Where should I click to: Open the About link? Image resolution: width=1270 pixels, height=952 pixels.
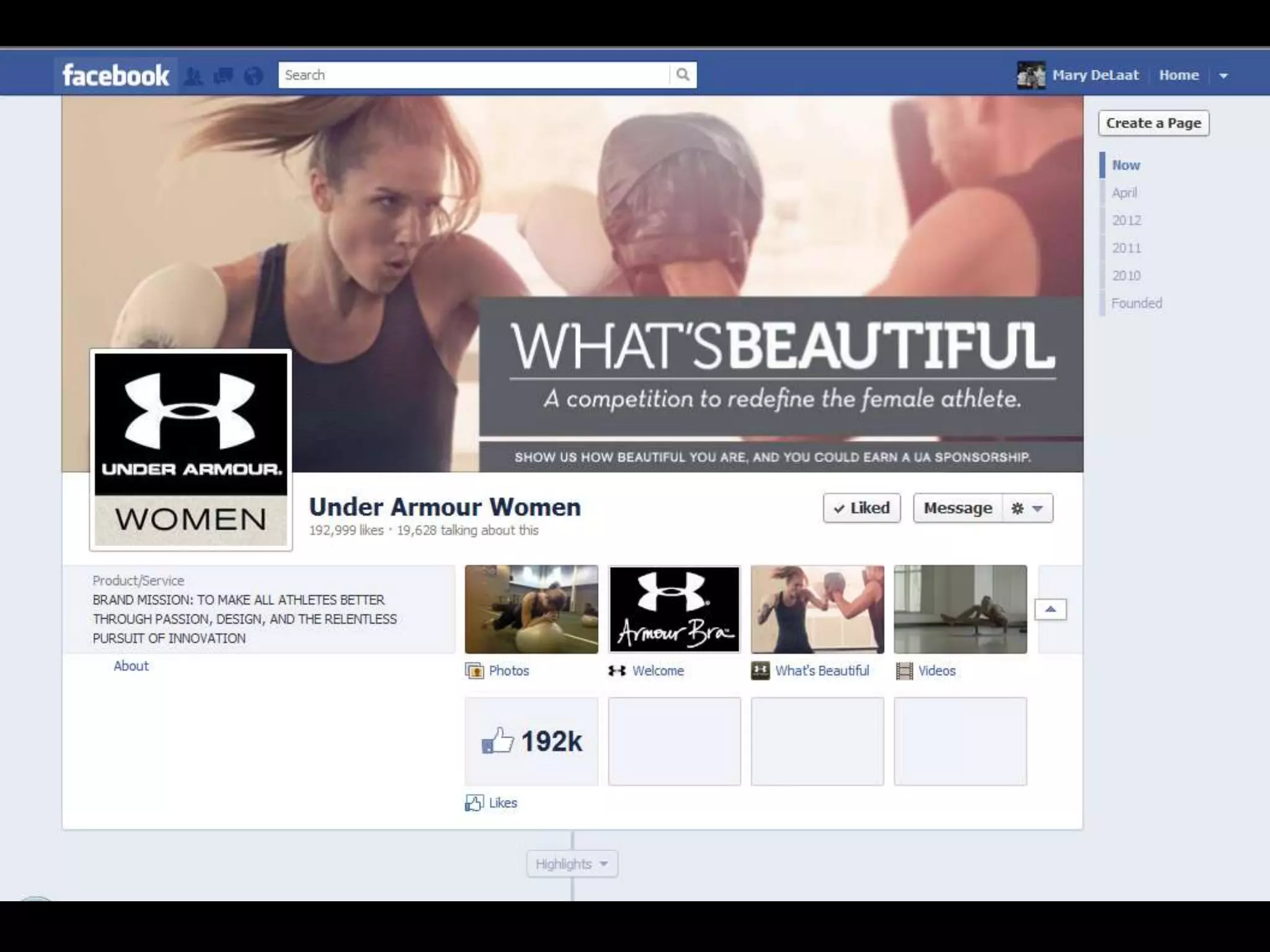pos(131,666)
